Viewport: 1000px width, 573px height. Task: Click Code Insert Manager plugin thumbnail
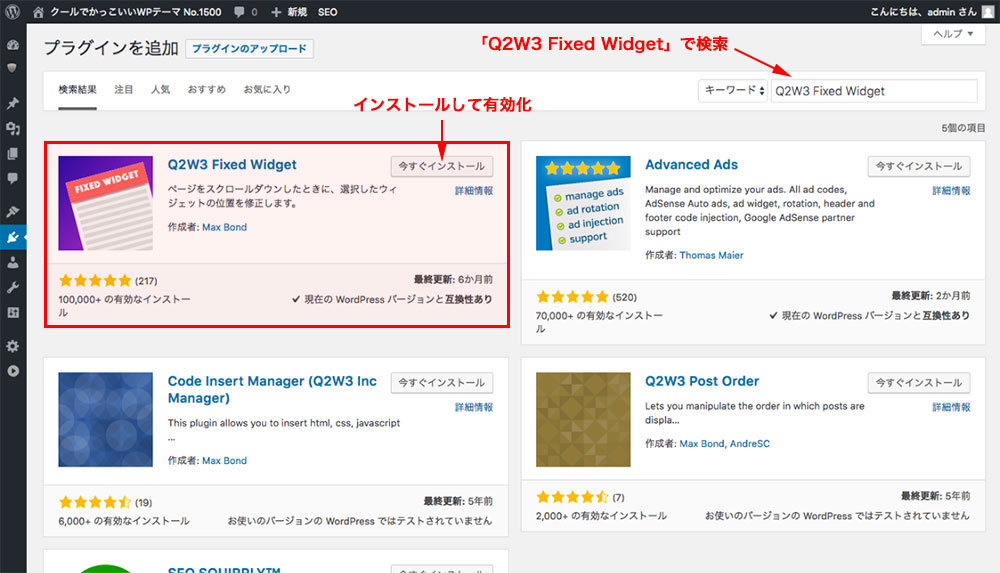point(105,419)
